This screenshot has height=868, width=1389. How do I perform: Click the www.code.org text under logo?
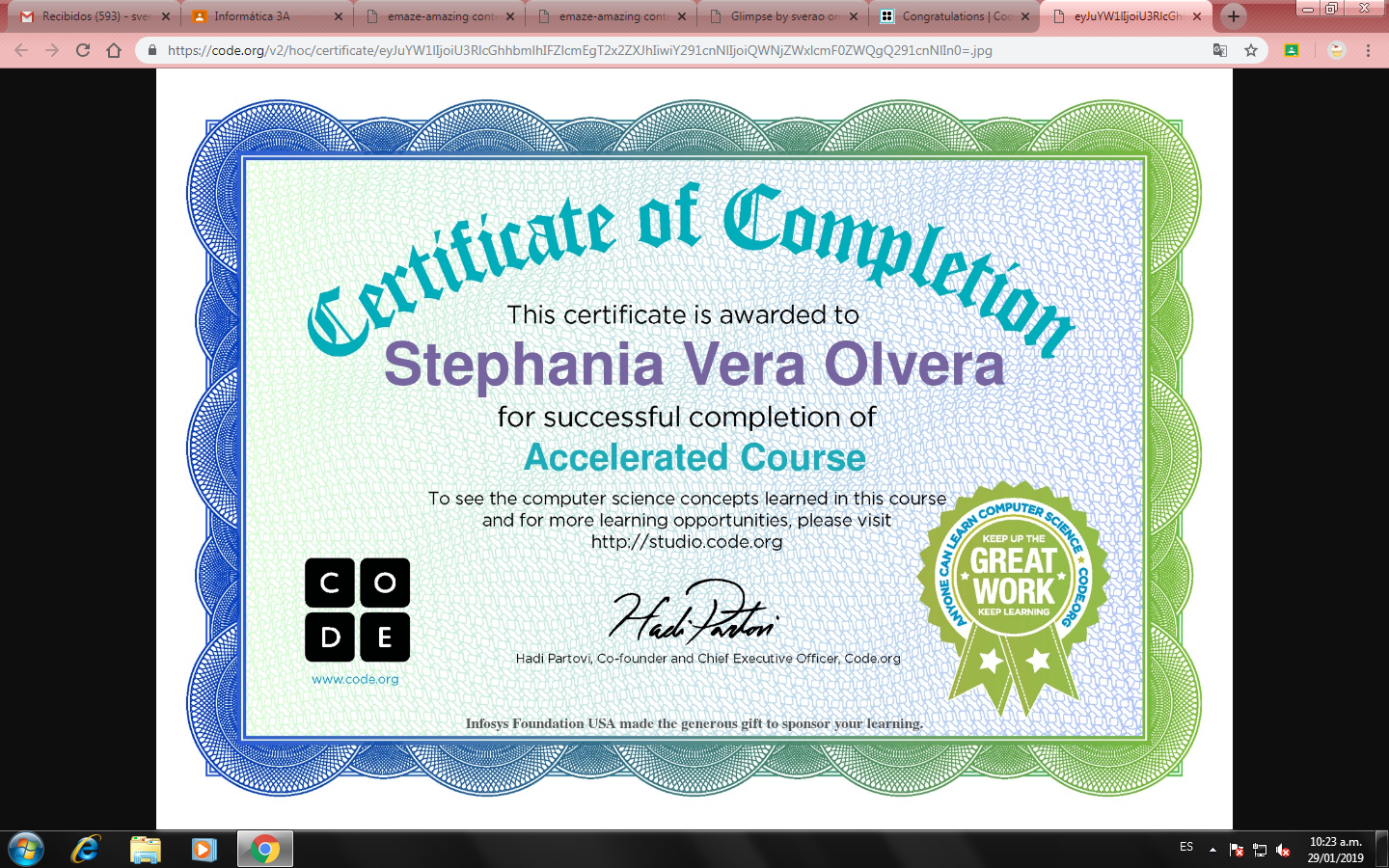pos(355,679)
